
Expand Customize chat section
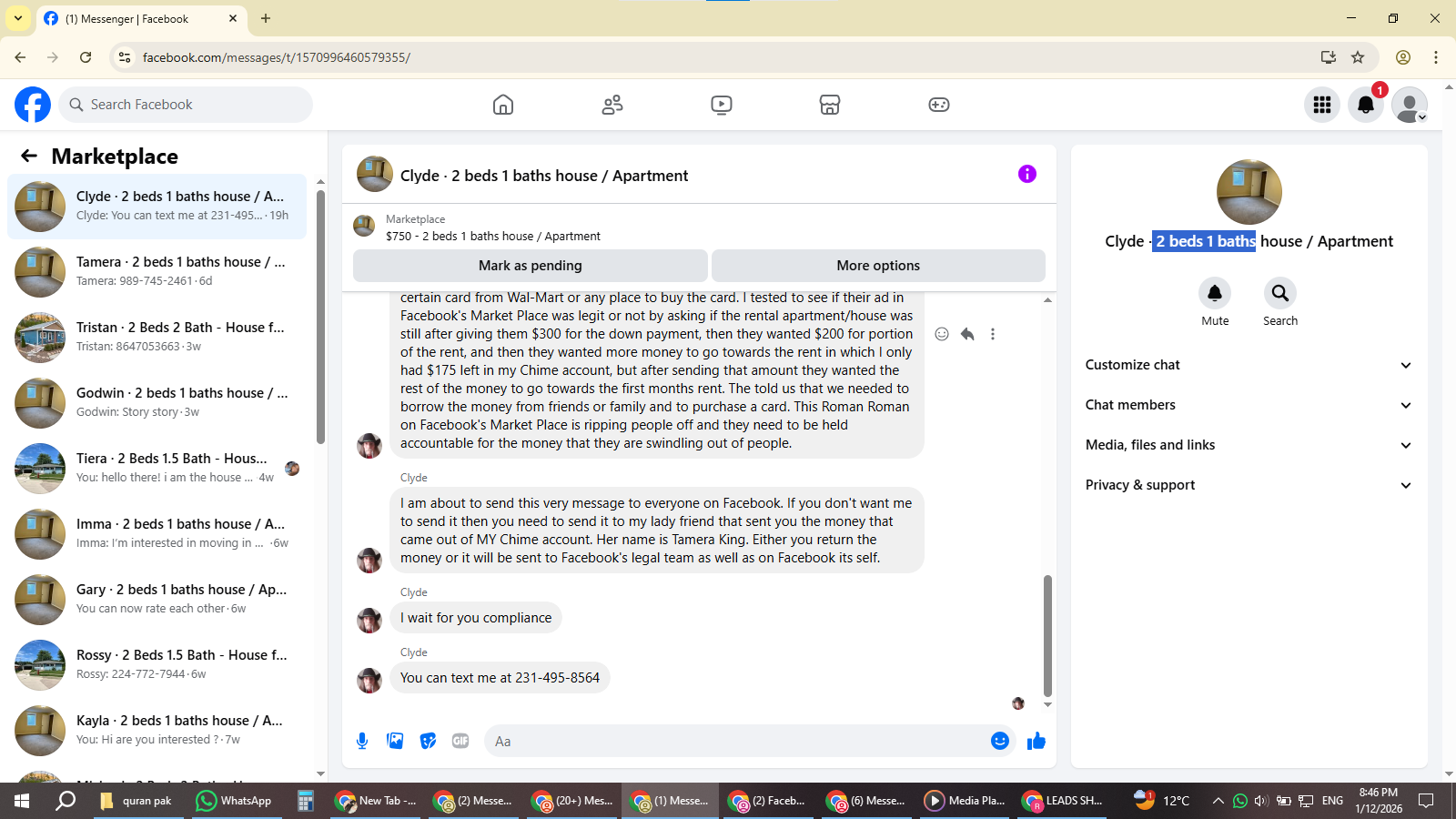tap(1249, 365)
